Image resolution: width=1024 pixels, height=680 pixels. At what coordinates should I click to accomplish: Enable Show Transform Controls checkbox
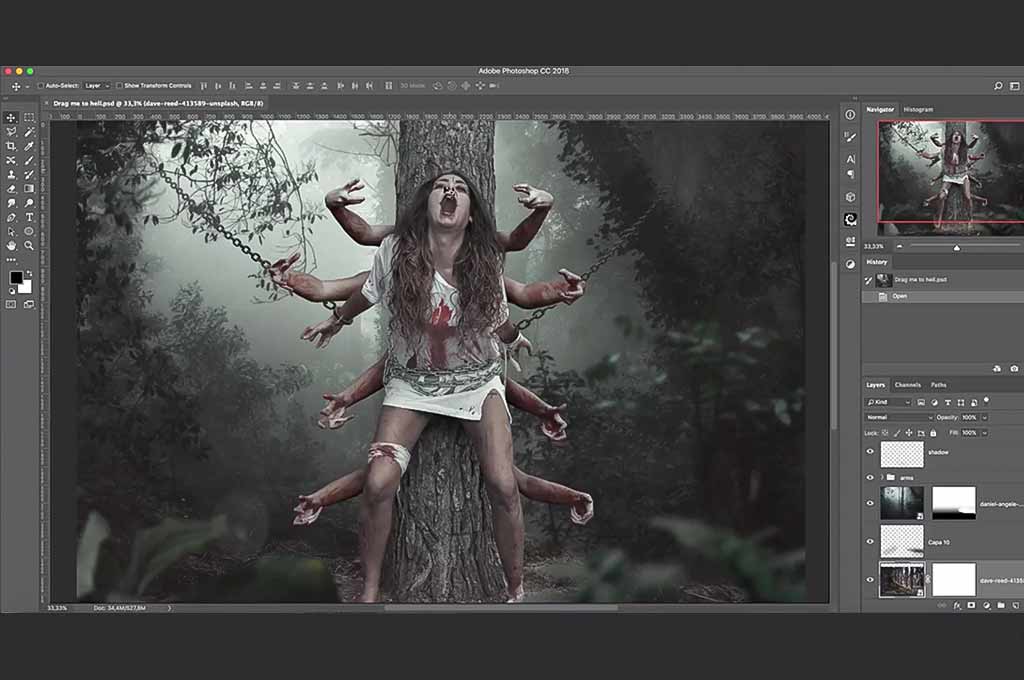click(x=120, y=86)
